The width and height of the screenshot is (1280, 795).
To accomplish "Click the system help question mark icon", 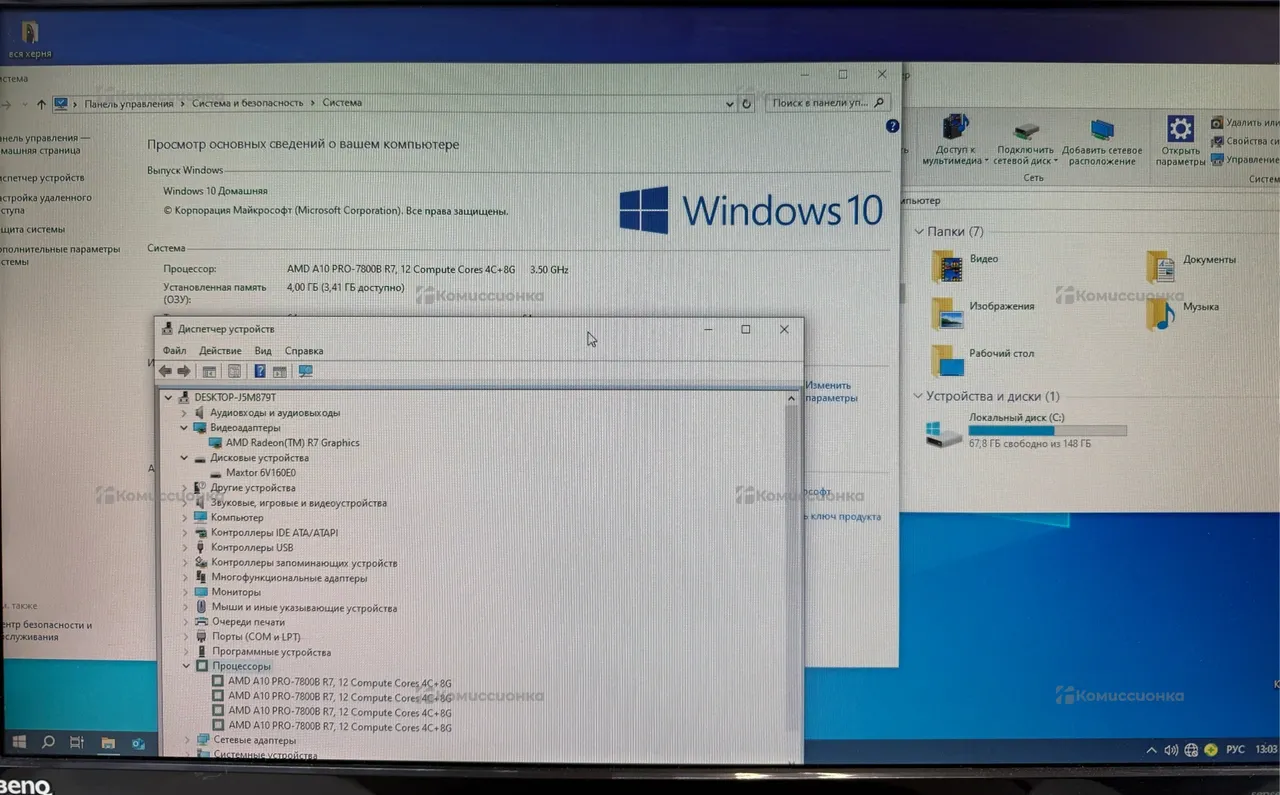I will click(x=892, y=126).
